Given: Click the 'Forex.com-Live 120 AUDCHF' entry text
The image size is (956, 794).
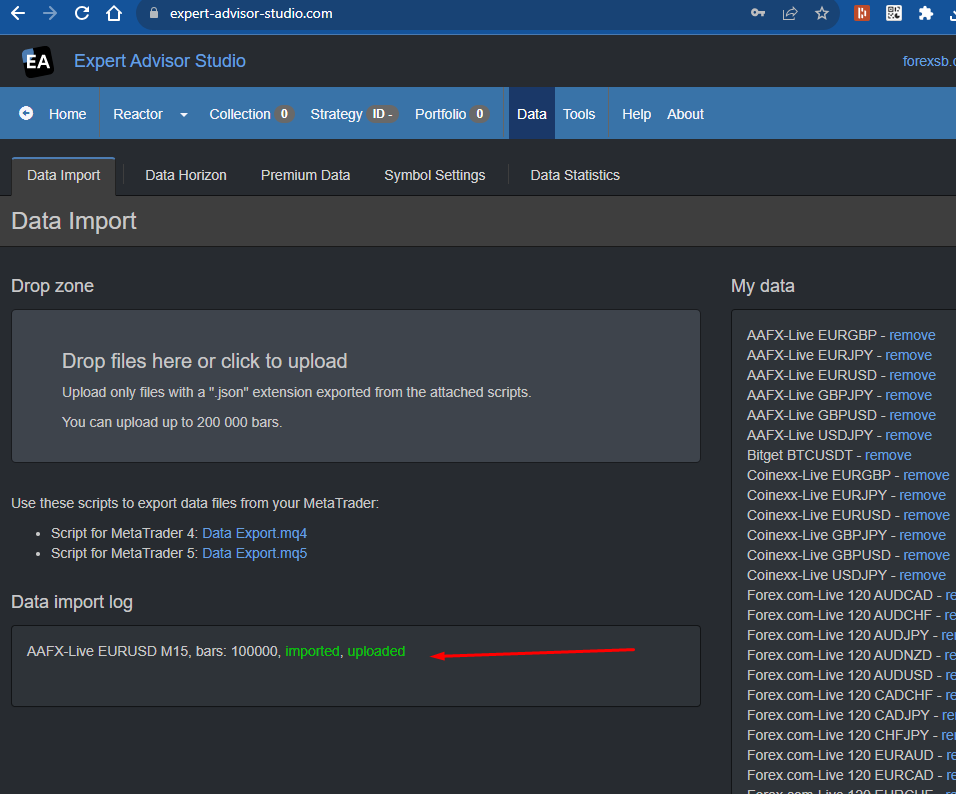Looking at the screenshot, I should click(x=840, y=615).
